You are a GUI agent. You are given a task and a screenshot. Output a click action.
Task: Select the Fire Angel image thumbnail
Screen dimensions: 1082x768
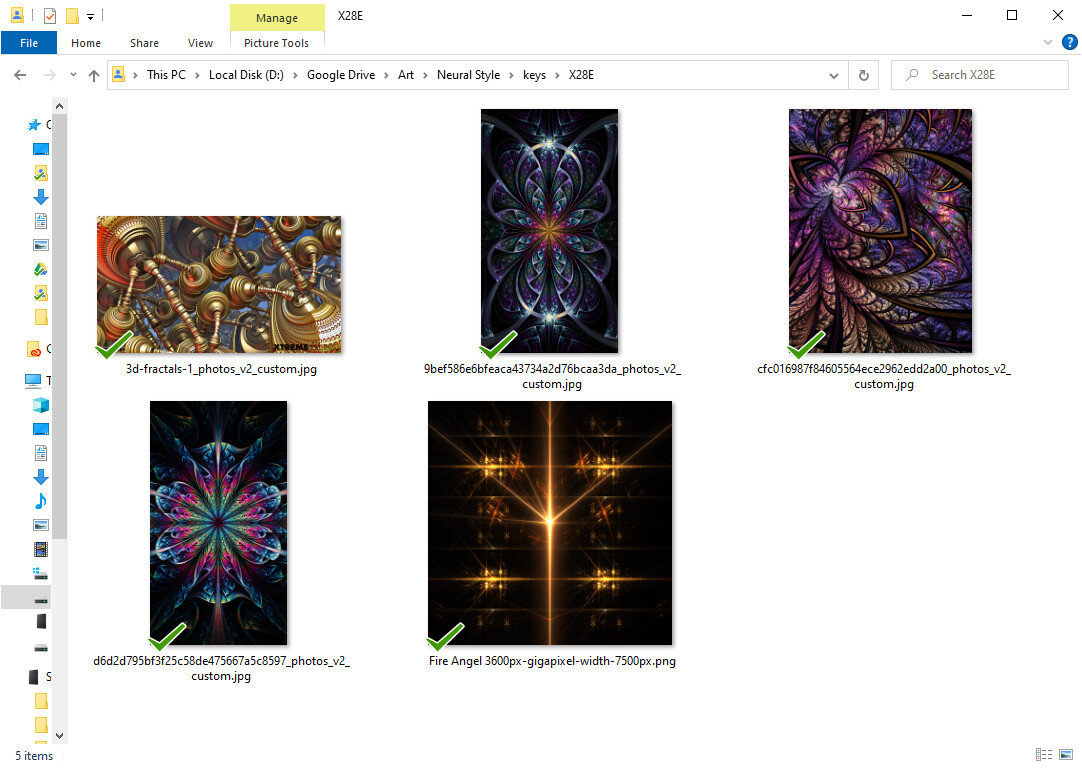click(x=550, y=523)
